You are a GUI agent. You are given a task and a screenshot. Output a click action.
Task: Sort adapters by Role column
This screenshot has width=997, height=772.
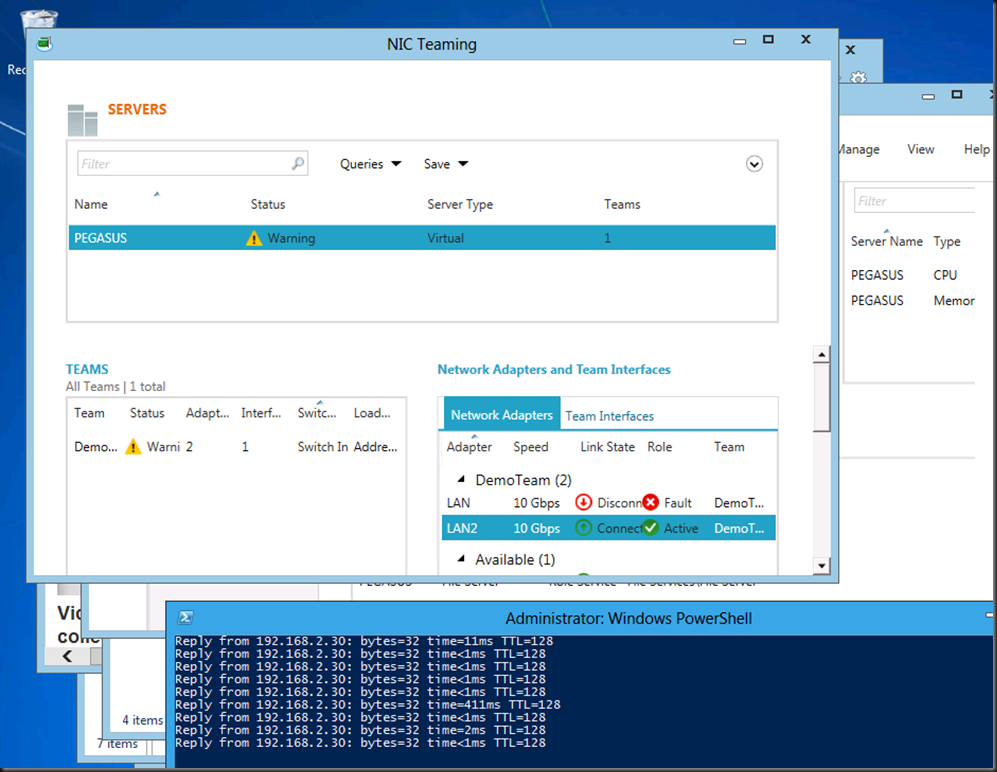pyautogui.click(x=659, y=446)
